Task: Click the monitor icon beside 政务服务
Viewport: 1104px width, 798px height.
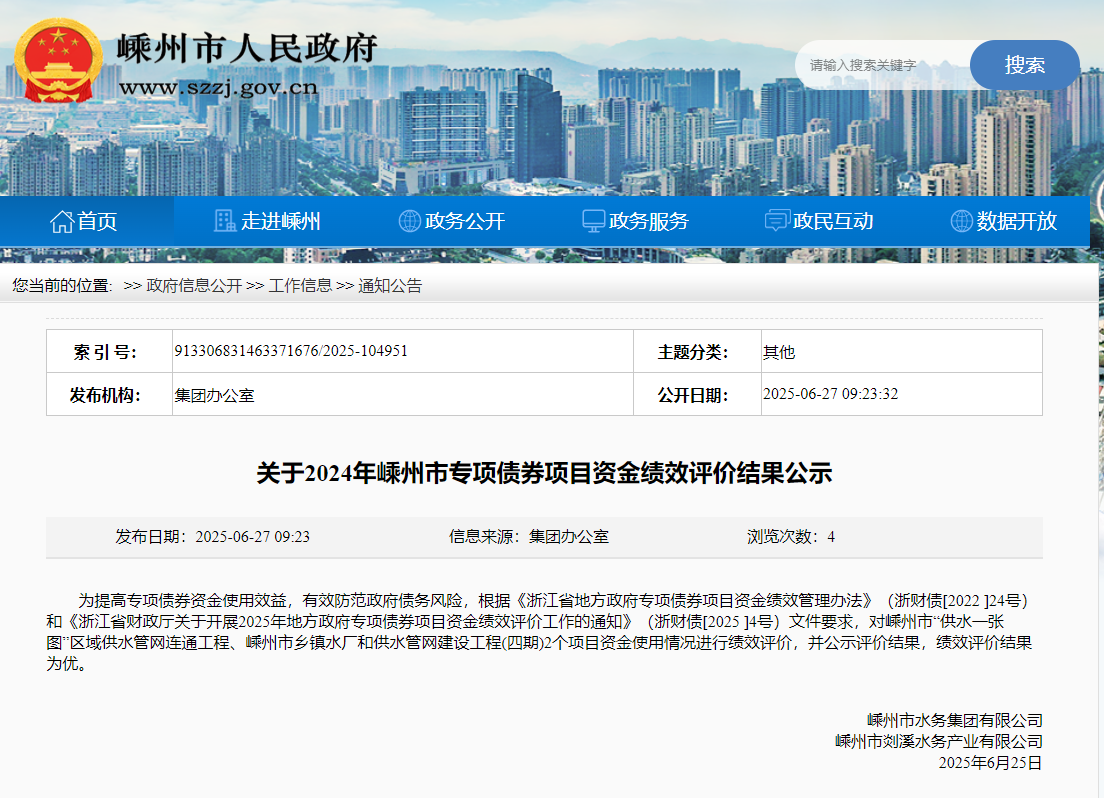Action: click(x=593, y=221)
